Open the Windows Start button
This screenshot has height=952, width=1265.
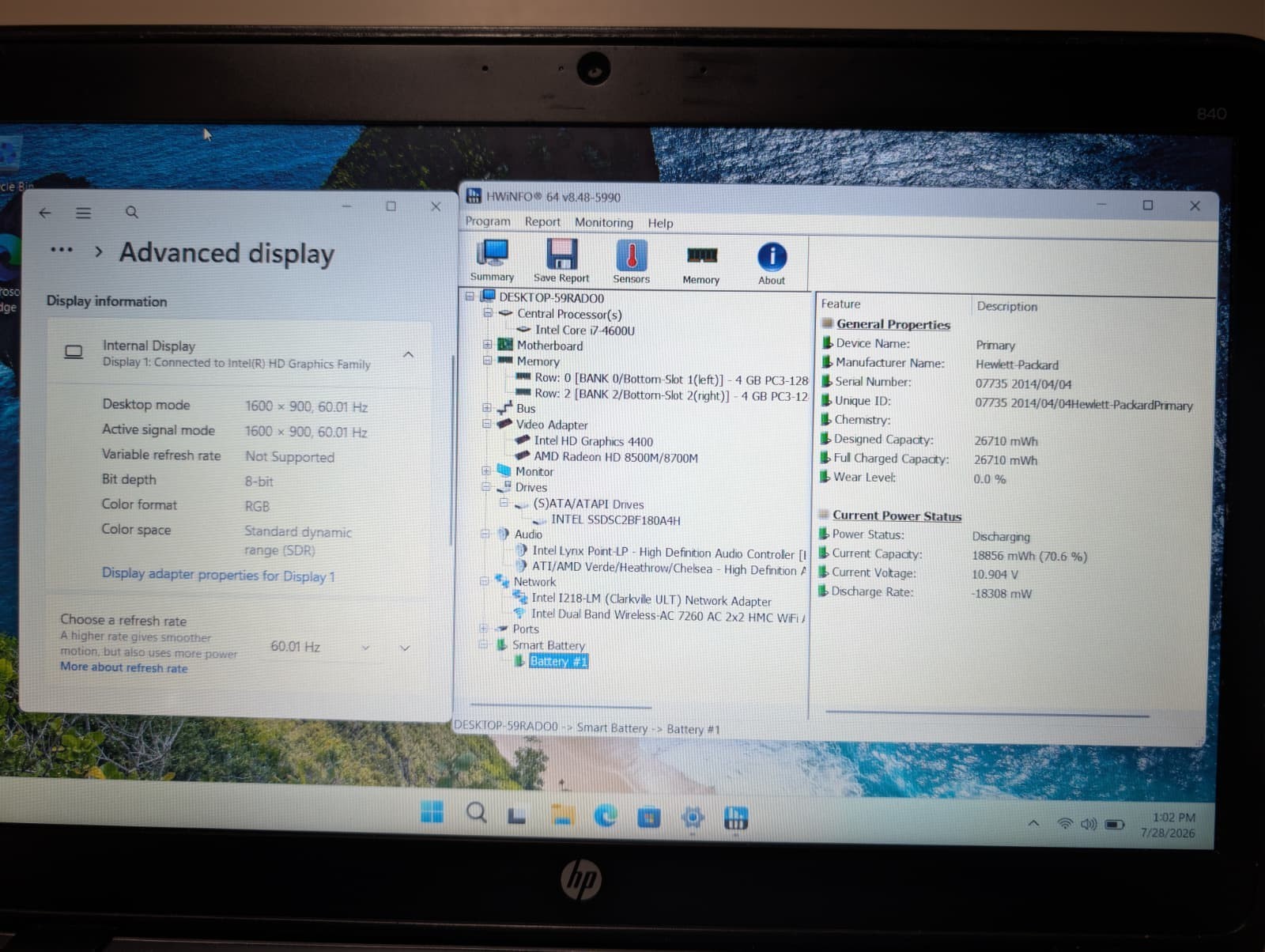432,811
